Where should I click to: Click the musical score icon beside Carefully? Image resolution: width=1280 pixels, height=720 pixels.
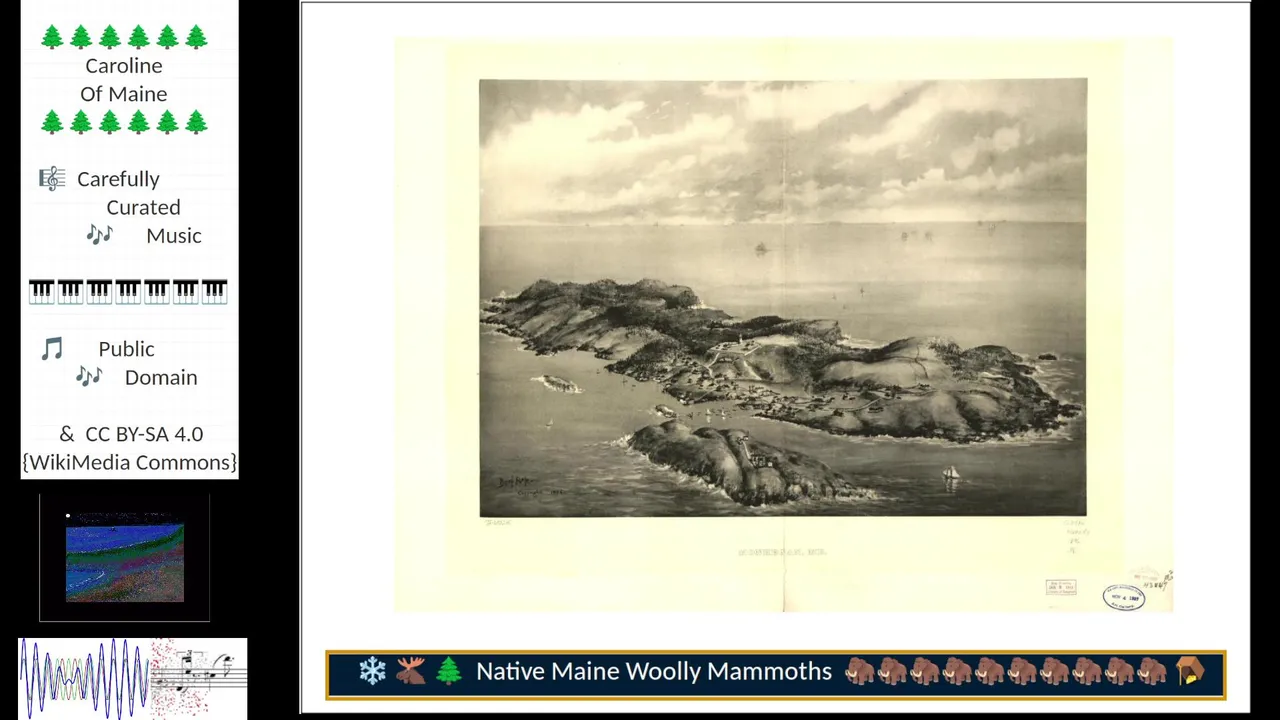(x=52, y=179)
